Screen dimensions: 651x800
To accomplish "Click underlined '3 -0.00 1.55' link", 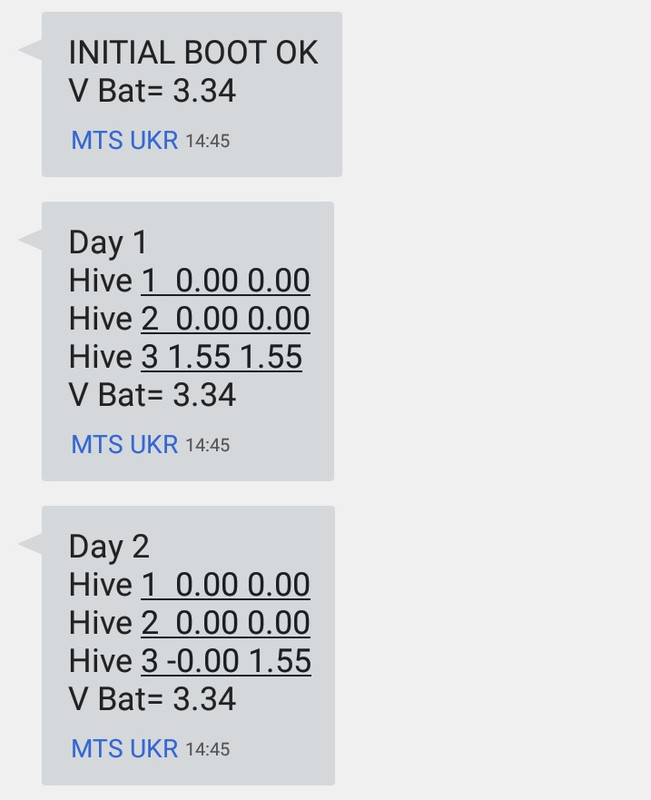I will click(226, 660).
